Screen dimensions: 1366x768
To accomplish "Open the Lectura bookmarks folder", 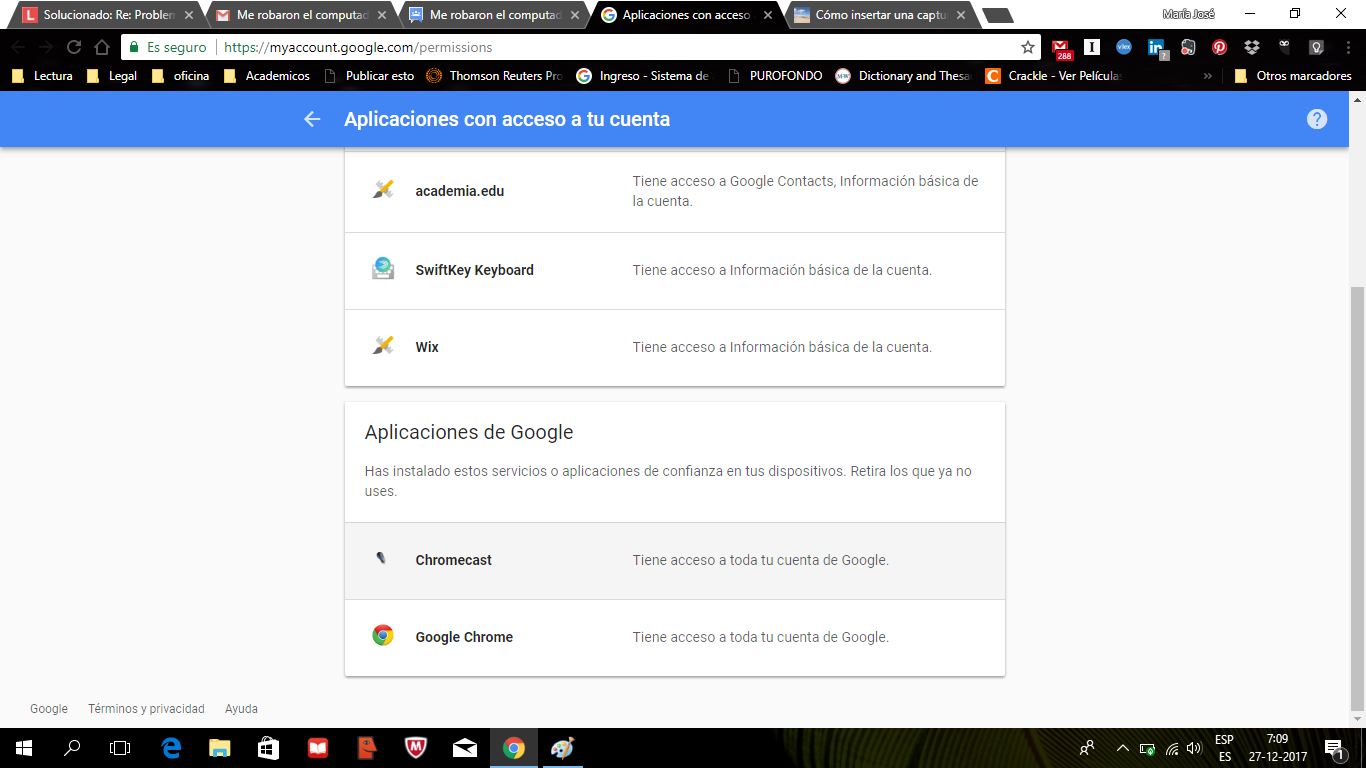I will (42, 76).
